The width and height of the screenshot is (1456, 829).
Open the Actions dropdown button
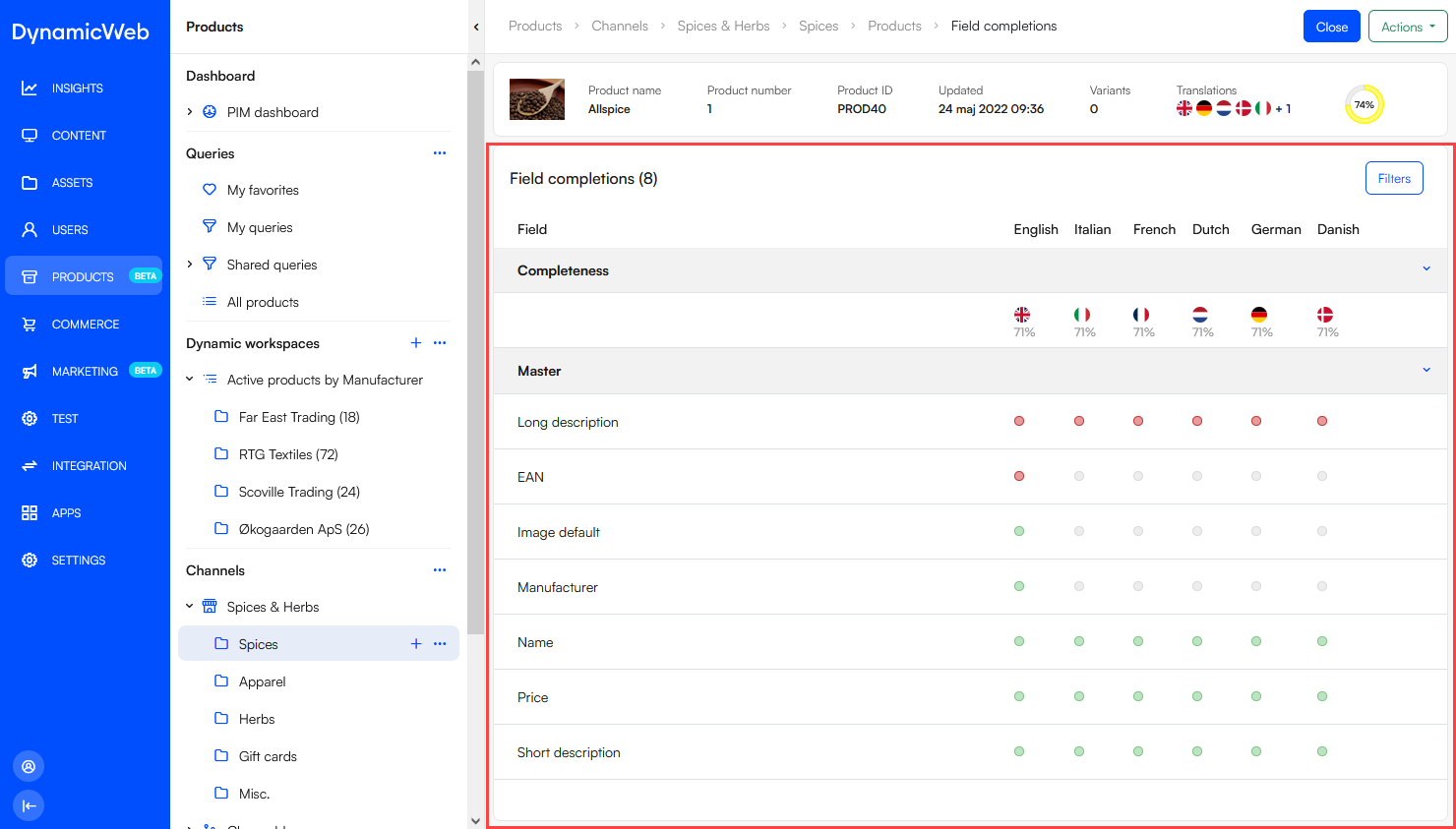[x=1408, y=27]
